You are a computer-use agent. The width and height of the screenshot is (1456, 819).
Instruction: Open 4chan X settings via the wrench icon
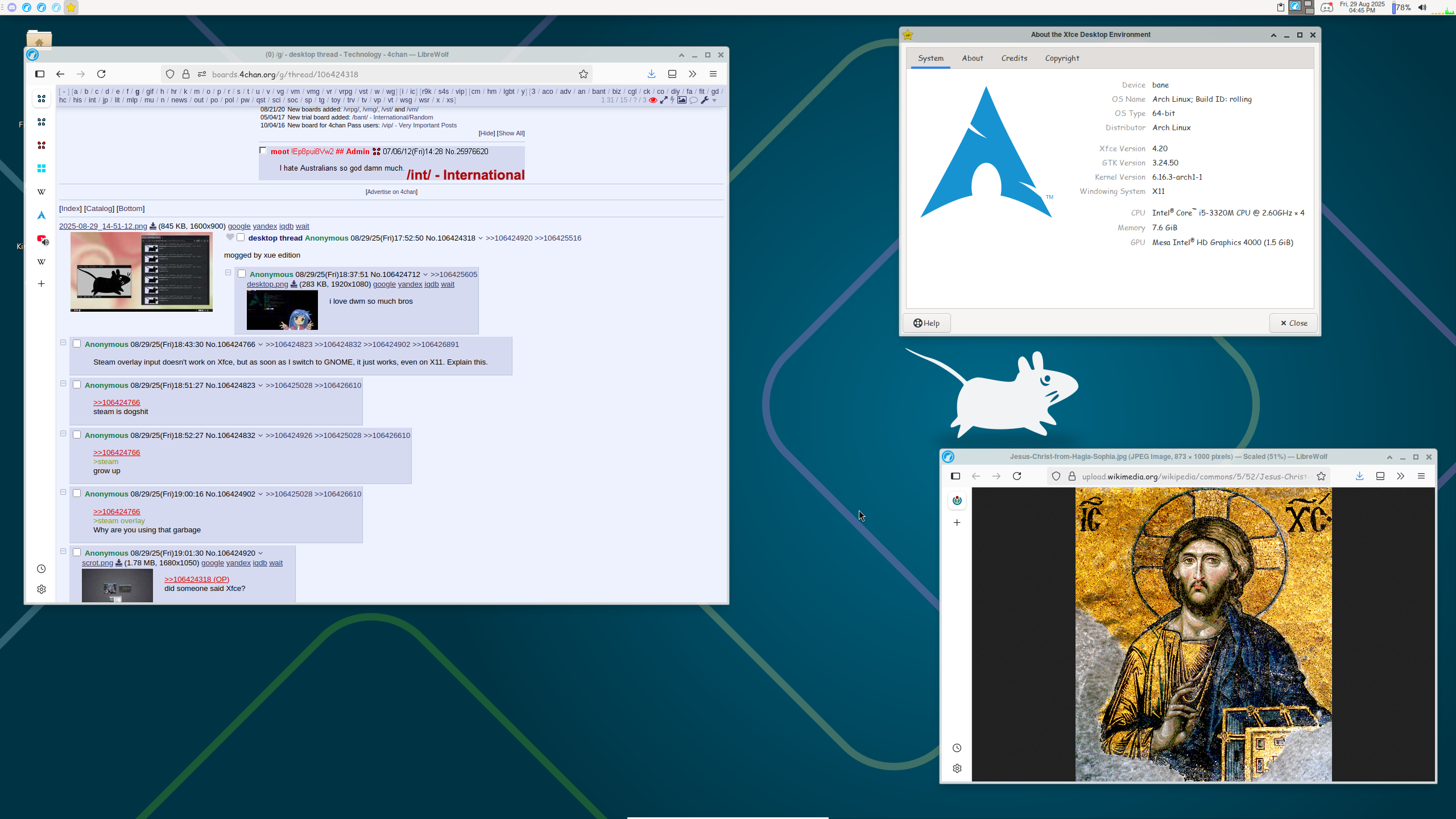pyautogui.click(x=705, y=100)
